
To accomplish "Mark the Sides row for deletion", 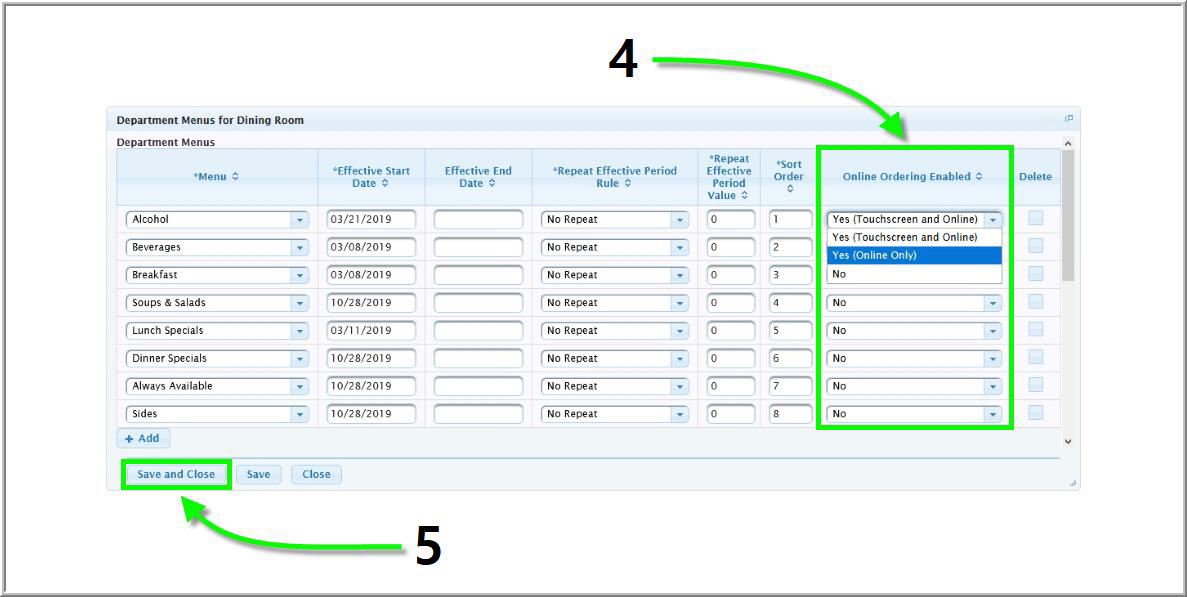I will (x=1035, y=413).
